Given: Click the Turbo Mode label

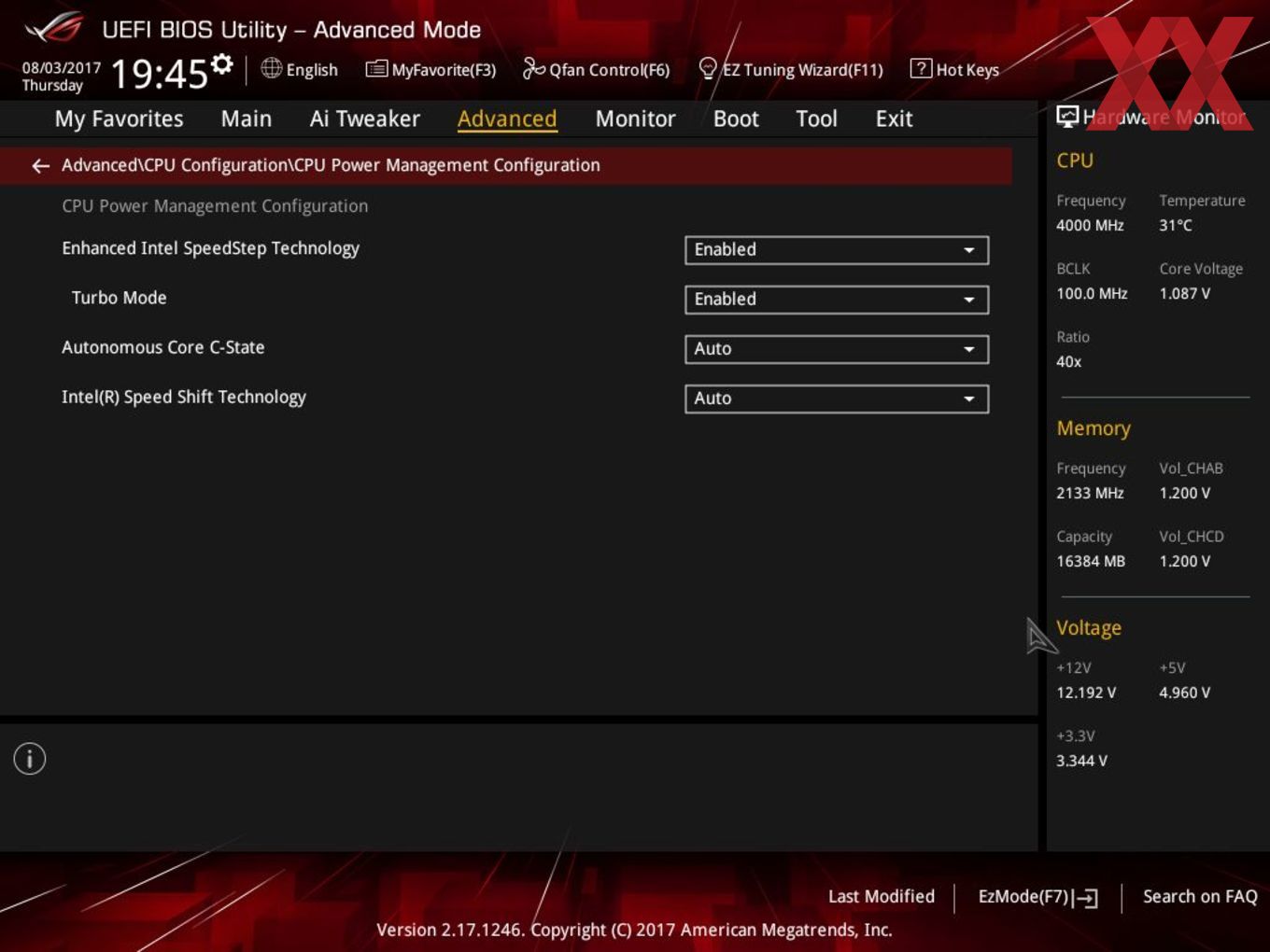Looking at the screenshot, I should tap(119, 298).
